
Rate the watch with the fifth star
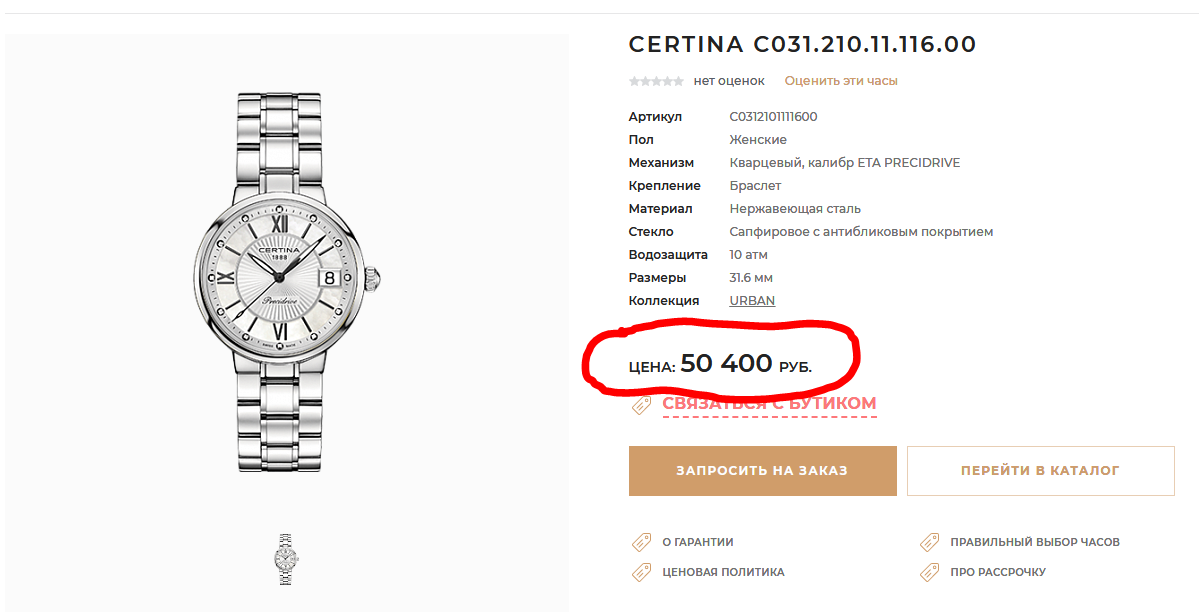[679, 81]
